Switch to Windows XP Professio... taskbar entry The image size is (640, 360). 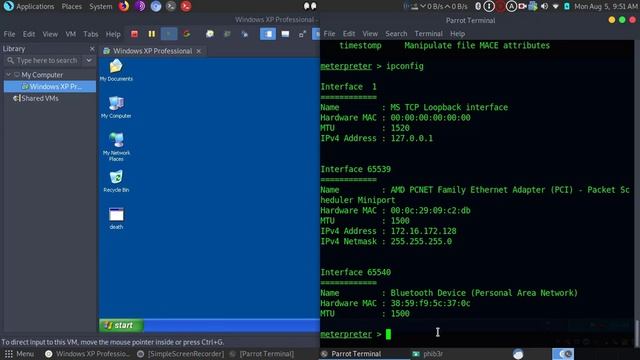click(x=87, y=354)
